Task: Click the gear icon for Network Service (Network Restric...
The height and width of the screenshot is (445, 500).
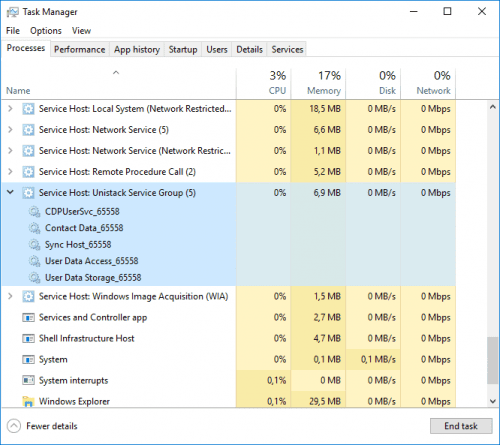Action: click(x=28, y=151)
